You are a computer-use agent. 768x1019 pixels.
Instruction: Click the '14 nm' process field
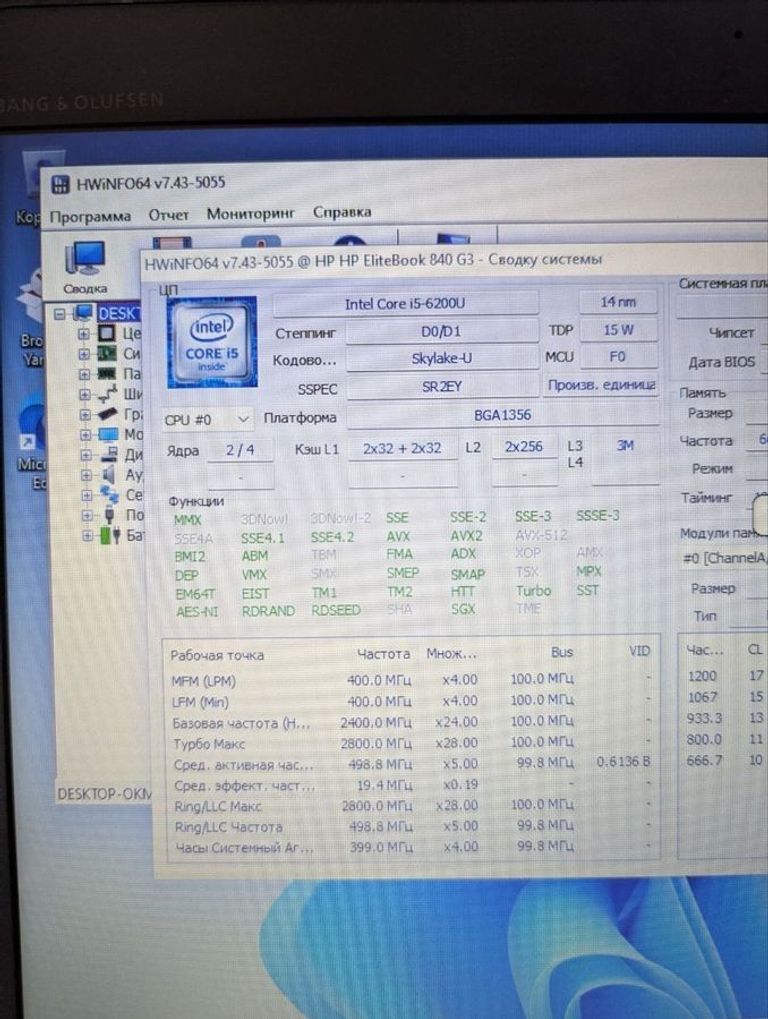point(618,302)
